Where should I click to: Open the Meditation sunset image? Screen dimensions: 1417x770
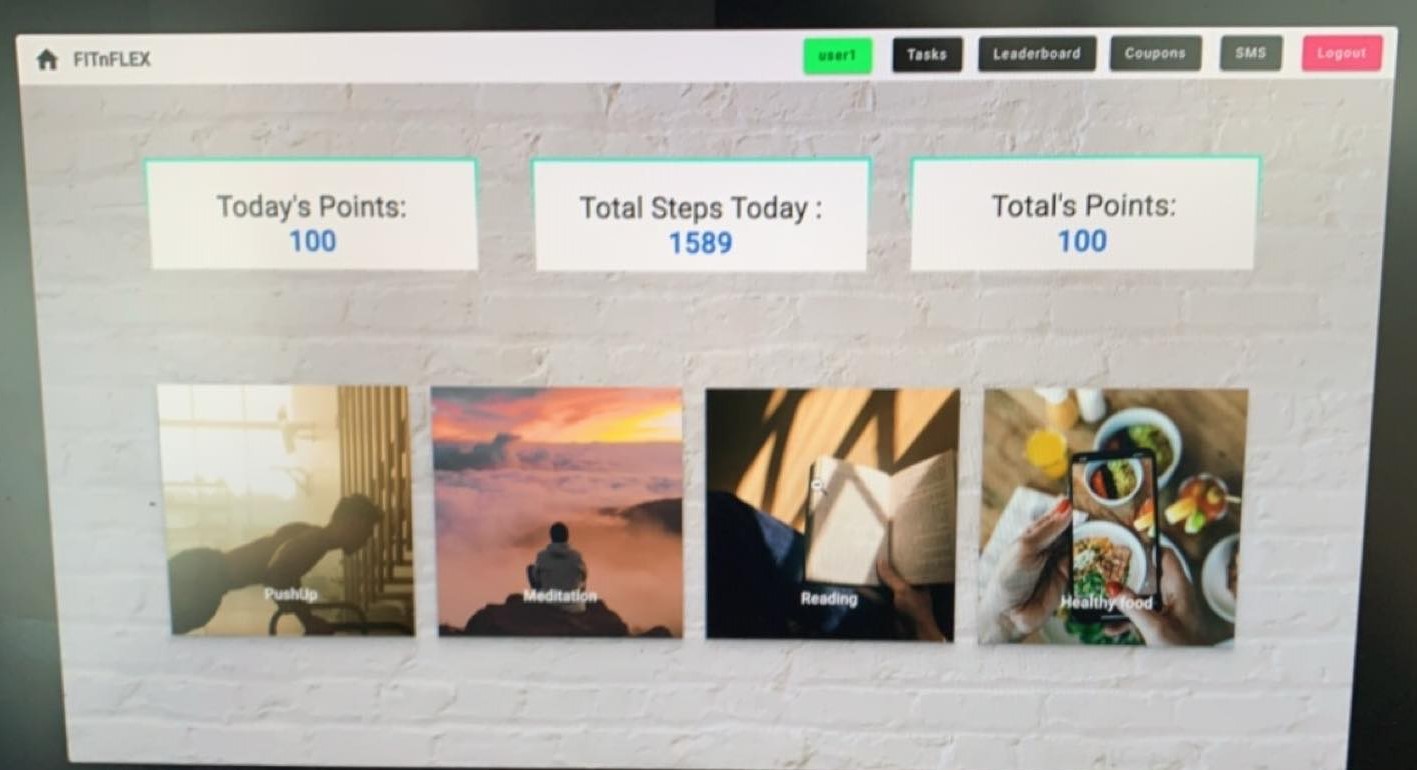coord(559,512)
